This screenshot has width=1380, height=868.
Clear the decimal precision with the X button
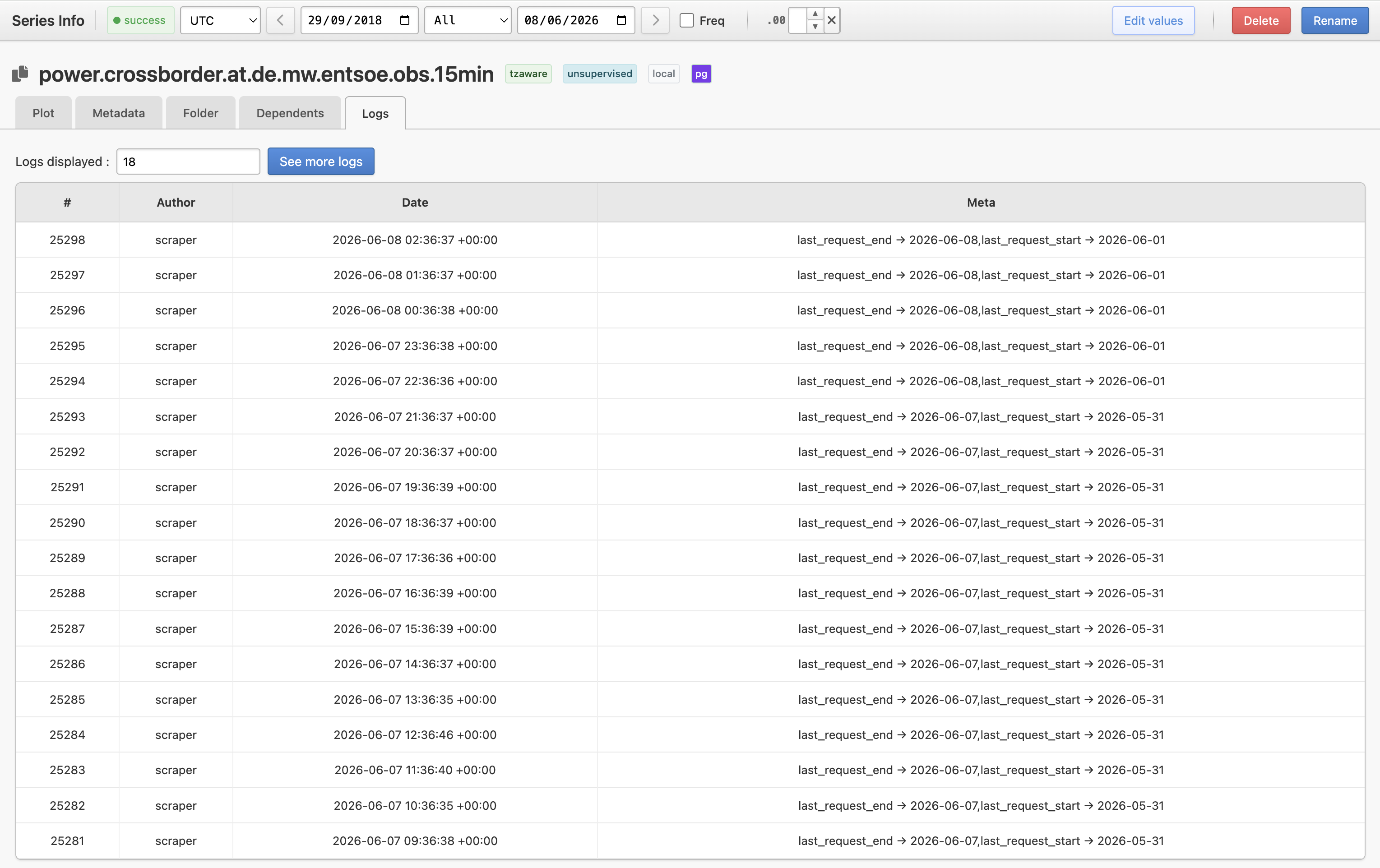(x=832, y=21)
